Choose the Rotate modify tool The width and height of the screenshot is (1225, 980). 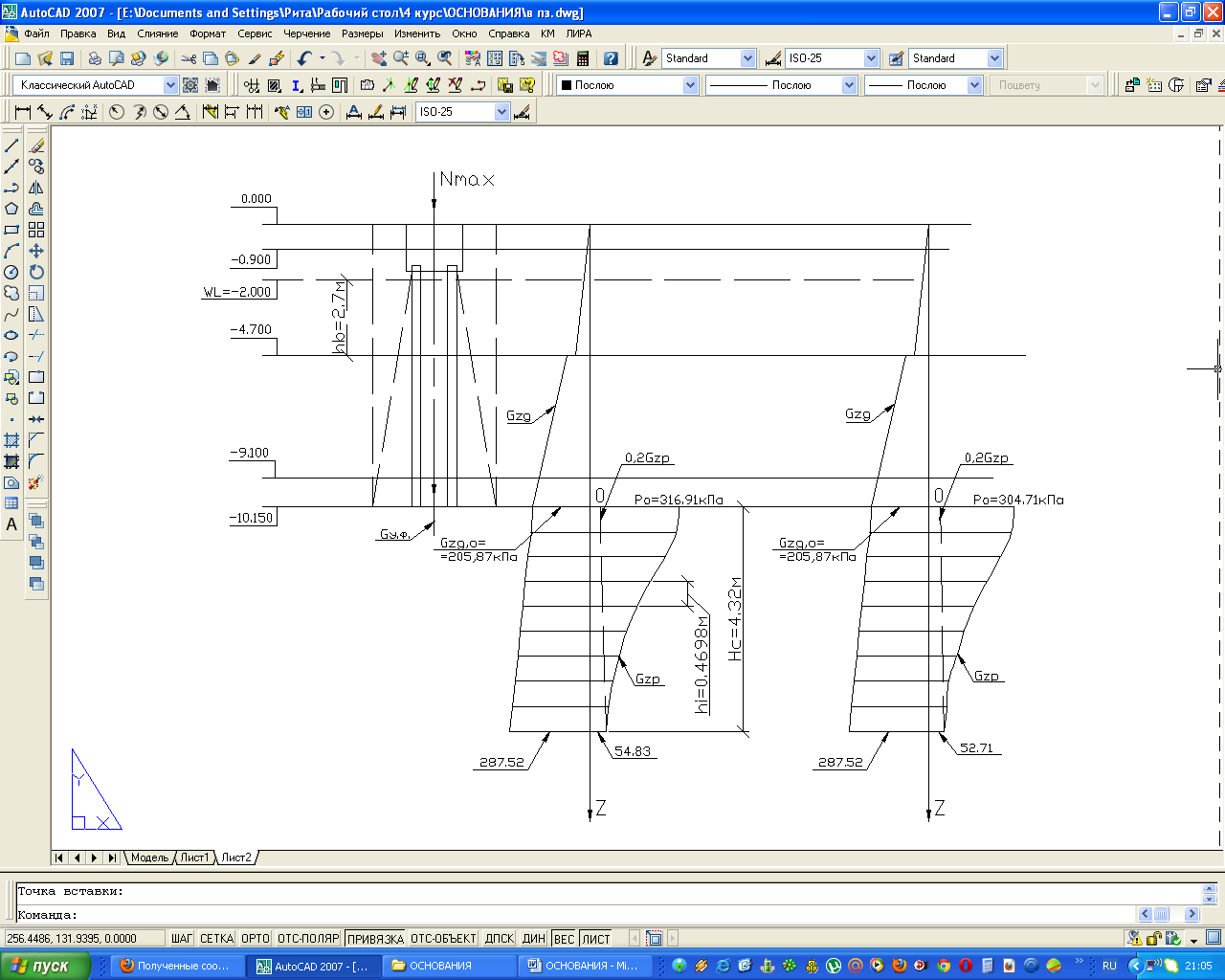coord(36,272)
